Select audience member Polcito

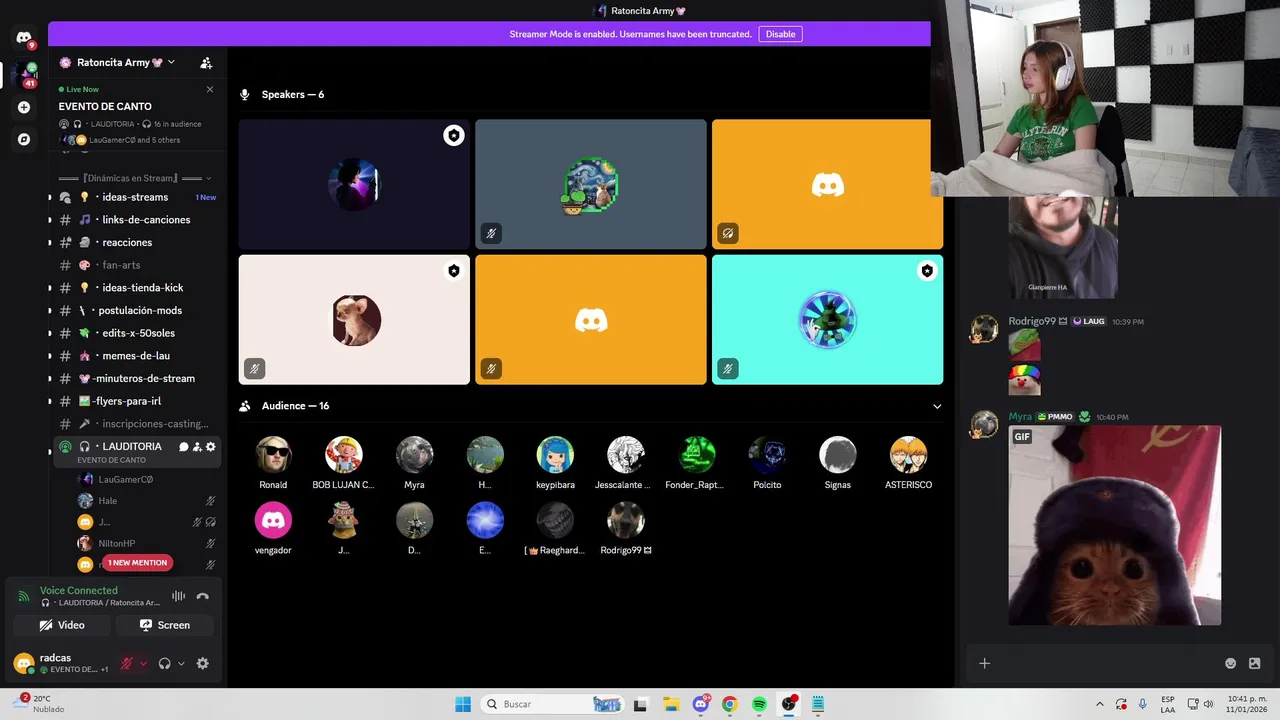(767, 463)
